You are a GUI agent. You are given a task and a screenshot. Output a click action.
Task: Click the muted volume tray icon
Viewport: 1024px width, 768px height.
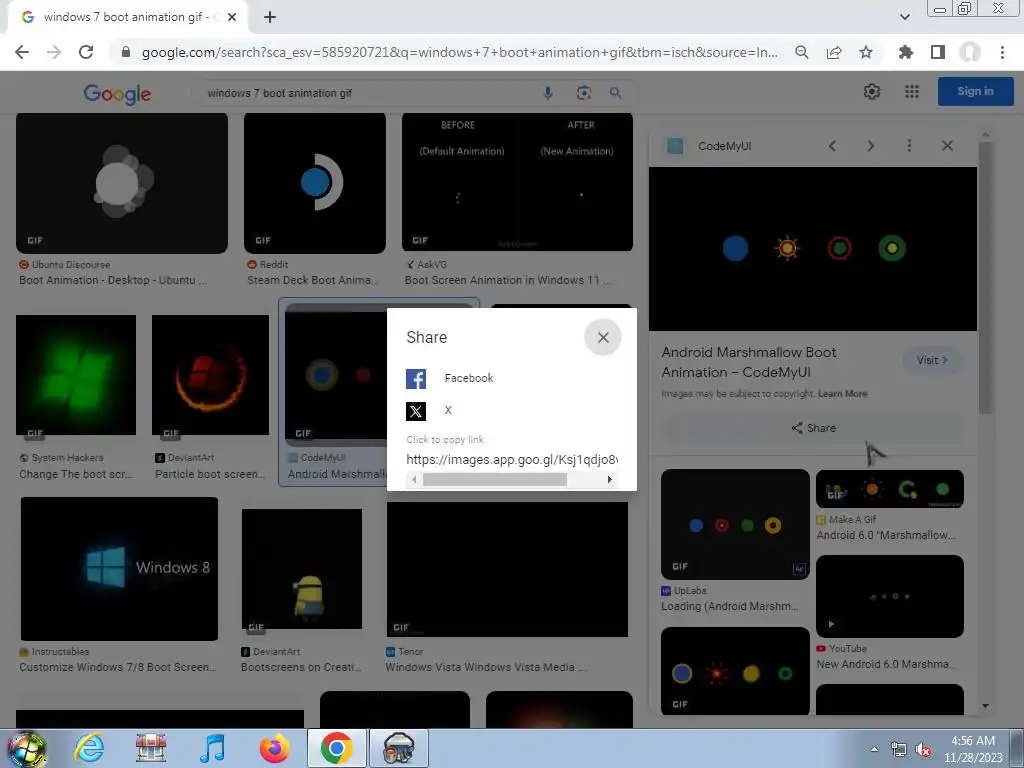(923, 750)
